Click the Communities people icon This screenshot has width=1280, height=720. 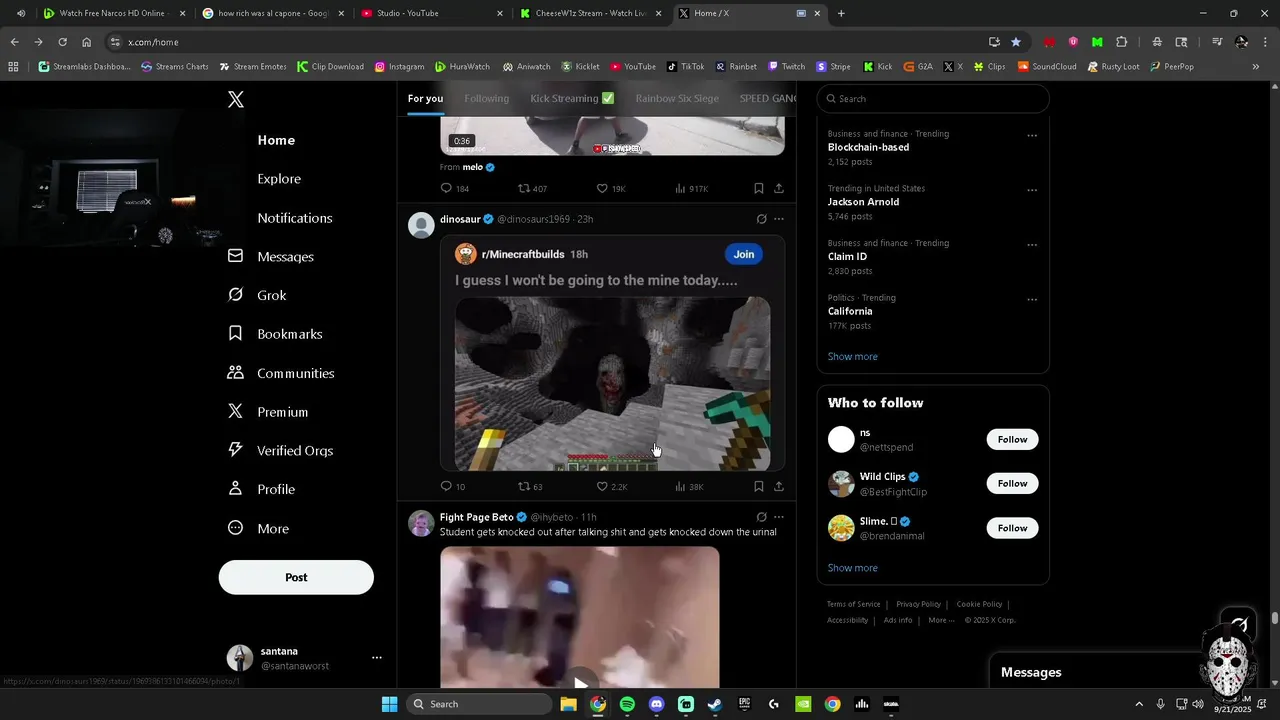235,372
